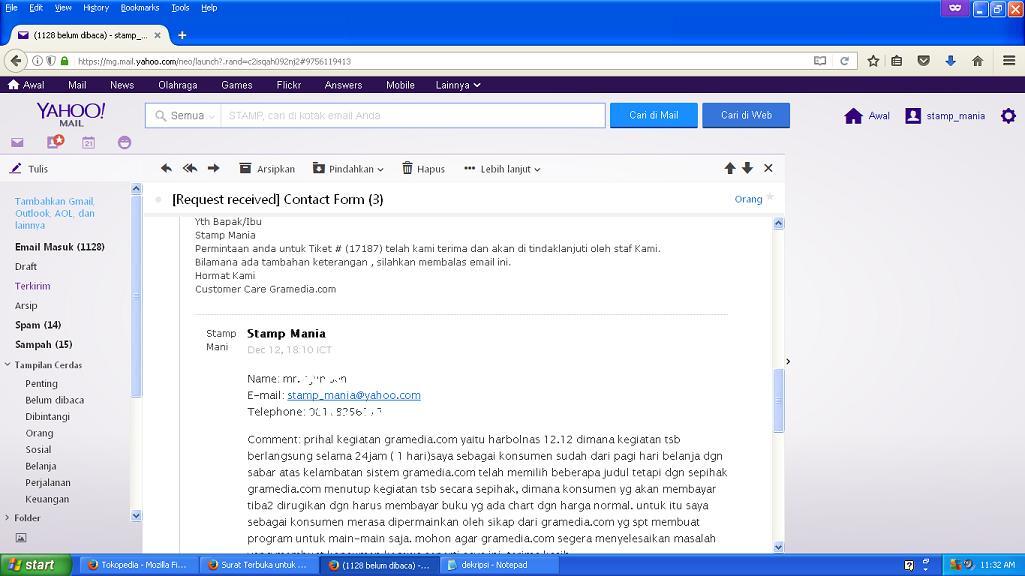Open Lainnya dropdown in Yahoo navigation bar
Screen dimensions: 1025x576
click(x=458, y=85)
